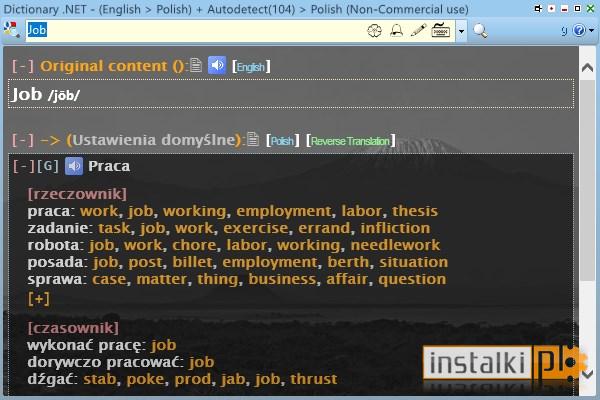Click the red dot icon in title bar
Image resolution: width=600 pixels, height=400 pixels.
pyautogui.click(x=551, y=8)
